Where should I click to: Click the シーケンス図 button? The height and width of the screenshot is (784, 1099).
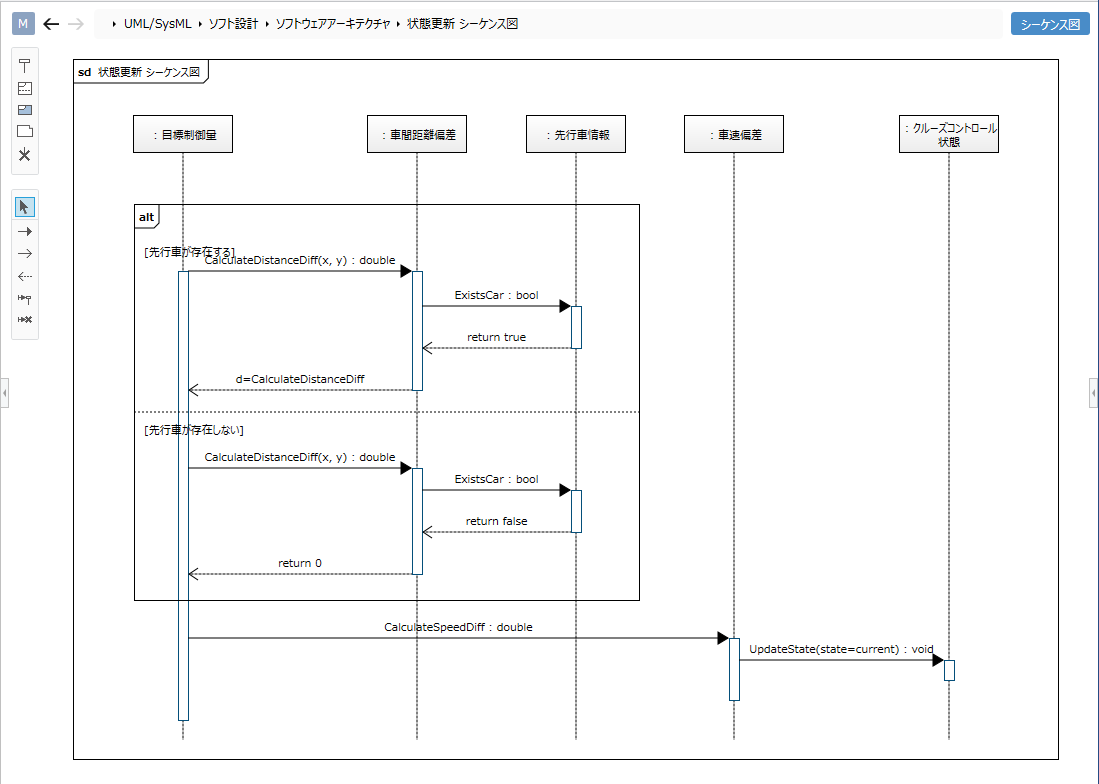pos(1050,24)
